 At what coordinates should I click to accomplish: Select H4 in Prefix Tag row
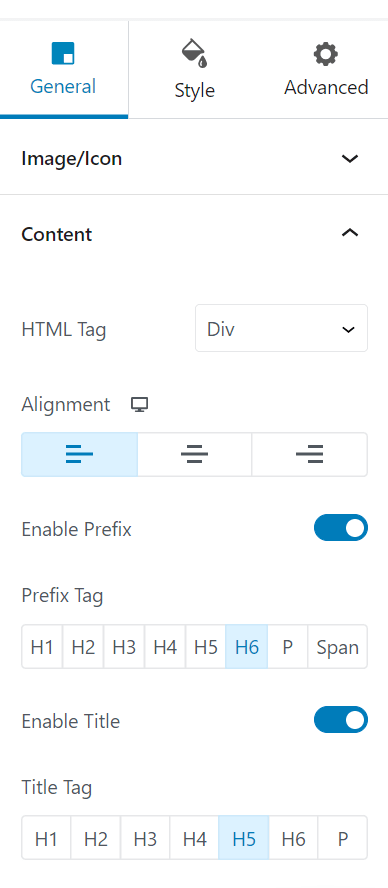(x=165, y=647)
